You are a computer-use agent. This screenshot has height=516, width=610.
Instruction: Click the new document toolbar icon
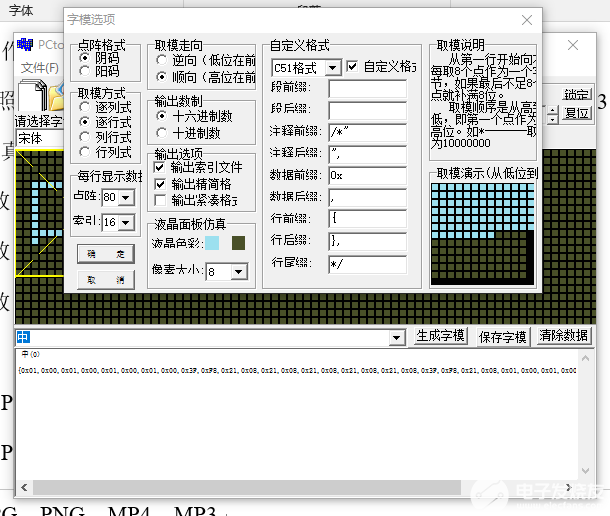pyautogui.click(x=32, y=95)
